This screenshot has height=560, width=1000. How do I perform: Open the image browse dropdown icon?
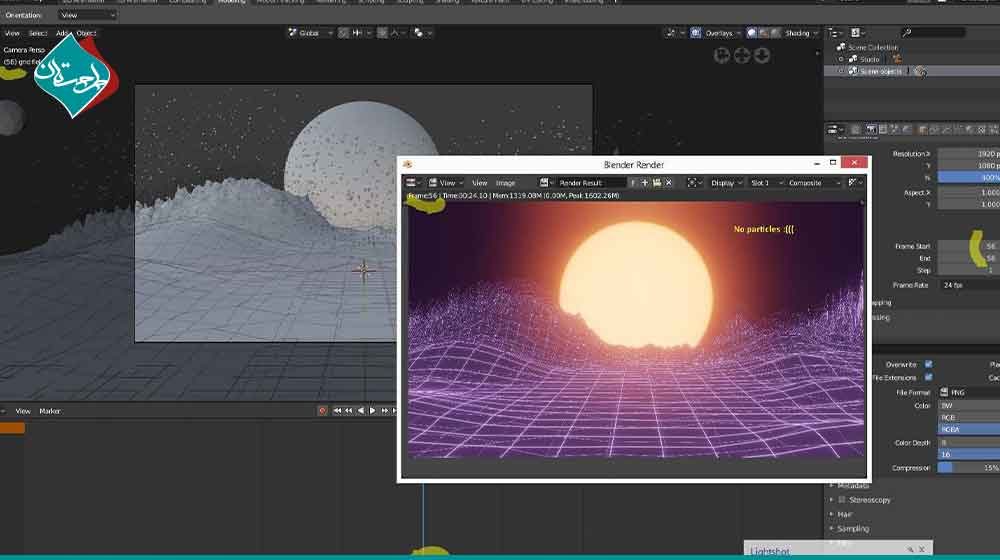[546, 183]
